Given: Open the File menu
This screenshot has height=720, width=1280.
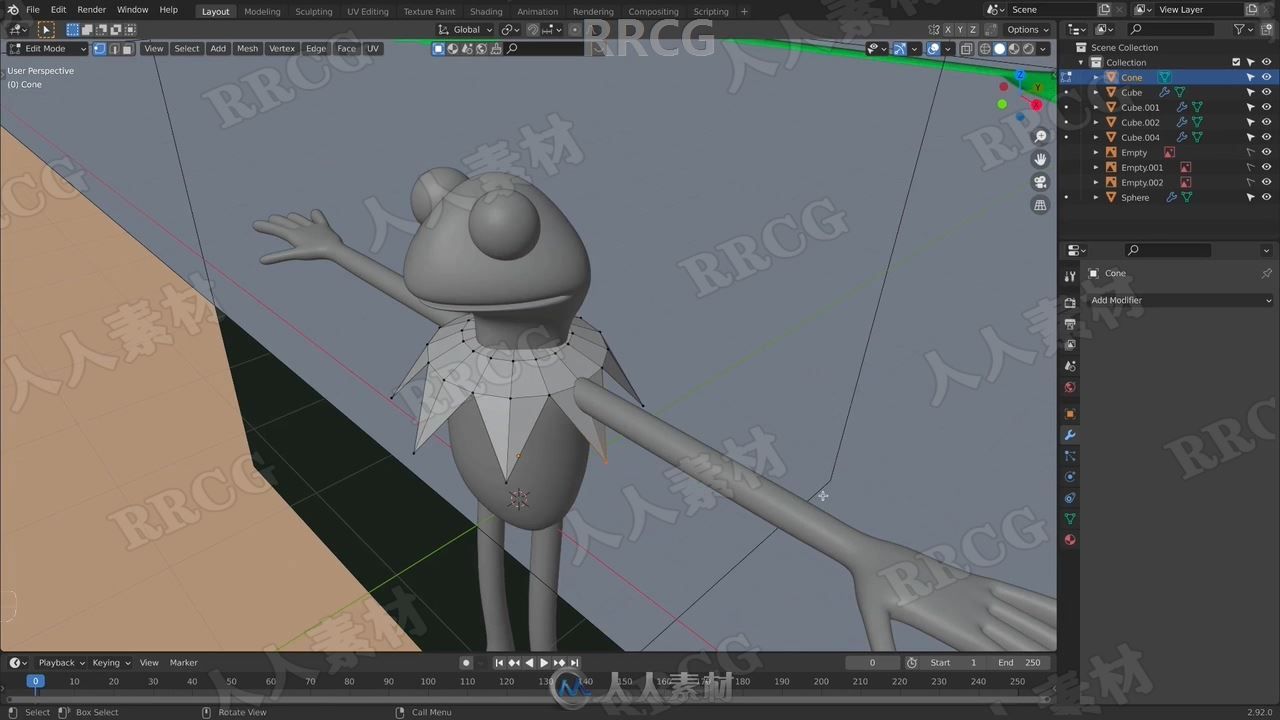Looking at the screenshot, I should [x=33, y=10].
